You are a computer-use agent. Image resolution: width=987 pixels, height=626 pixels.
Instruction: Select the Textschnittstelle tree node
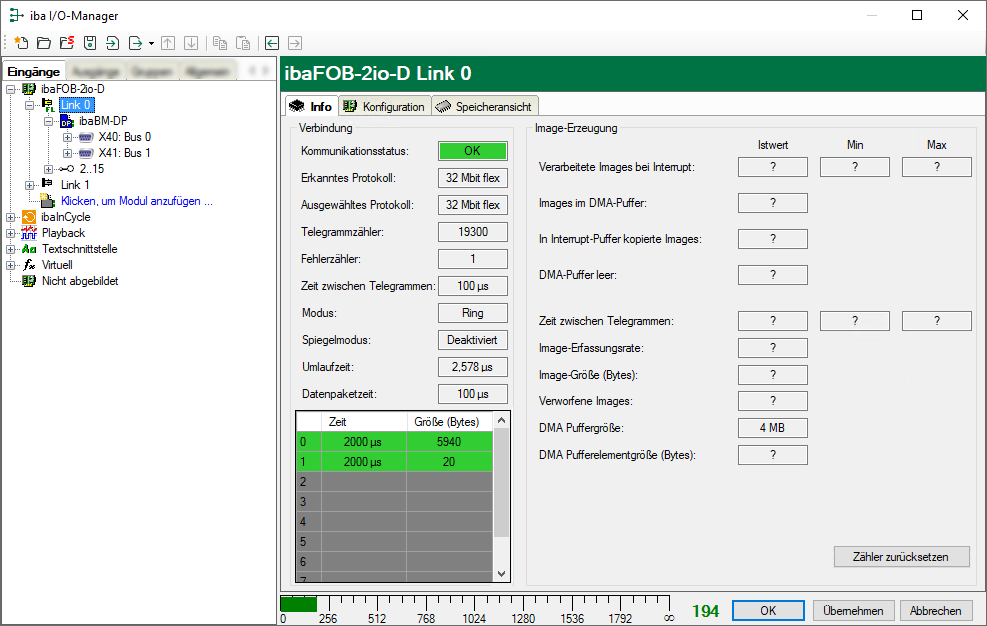coord(81,249)
